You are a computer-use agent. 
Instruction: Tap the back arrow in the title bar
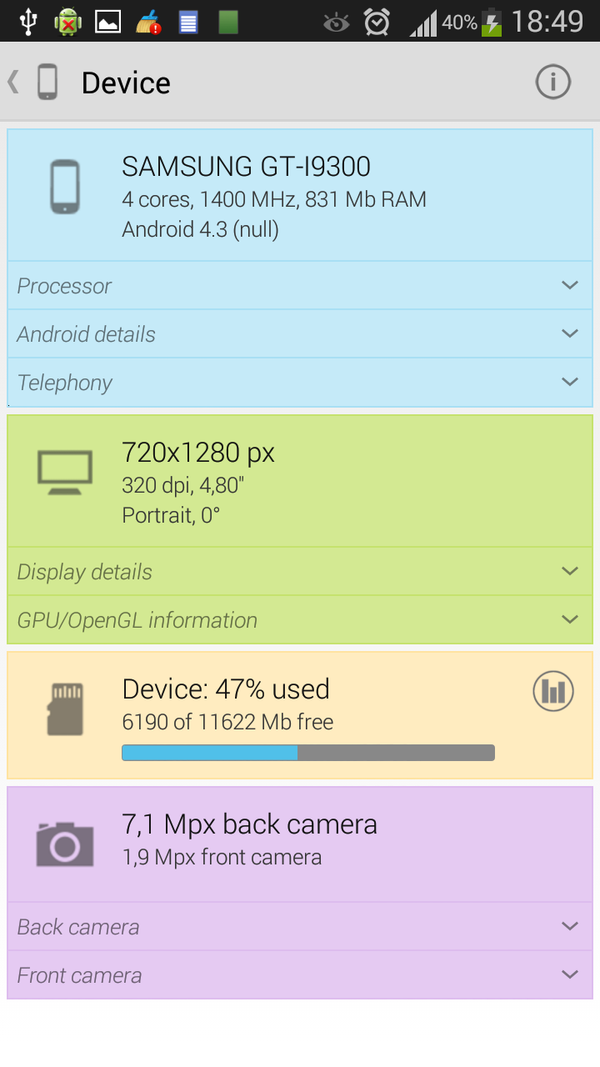[12, 82]
